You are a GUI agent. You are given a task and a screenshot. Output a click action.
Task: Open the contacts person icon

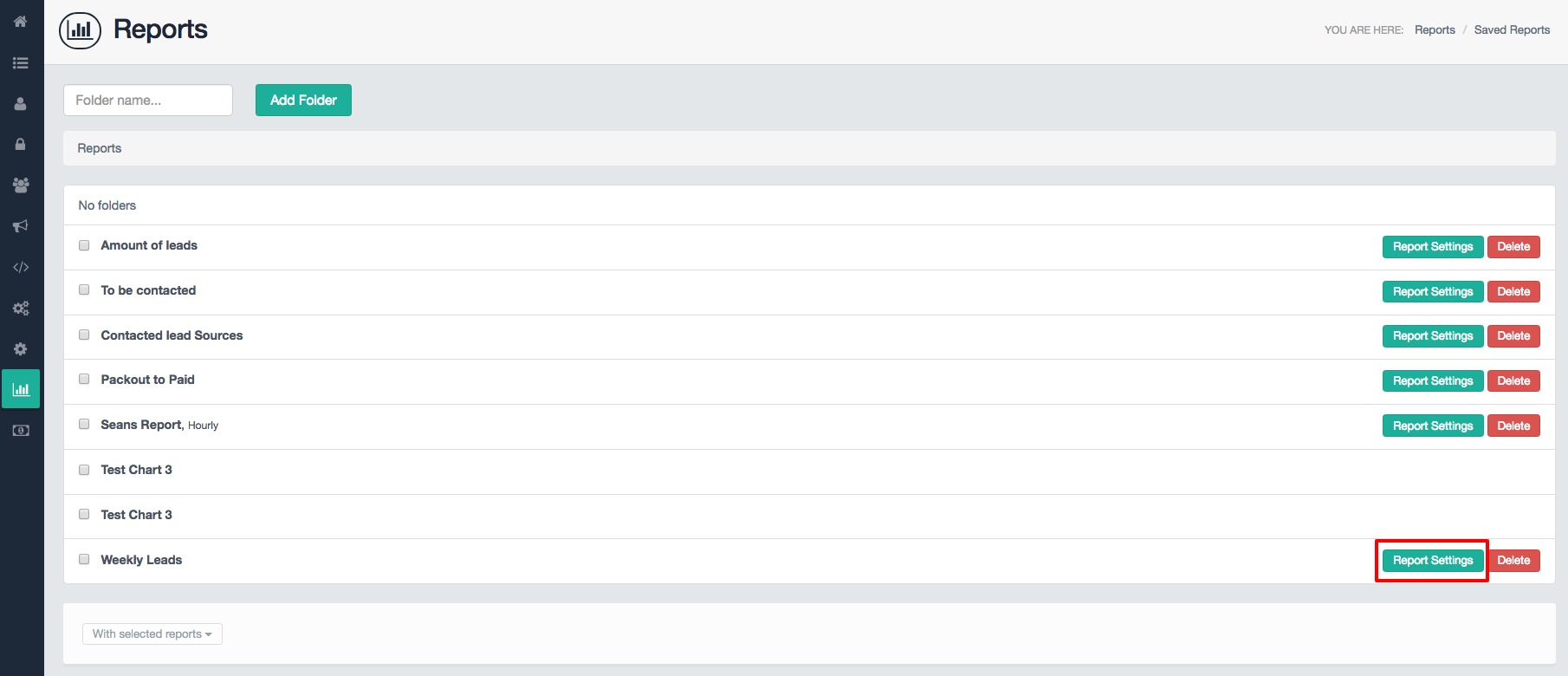tap(20, 103)
